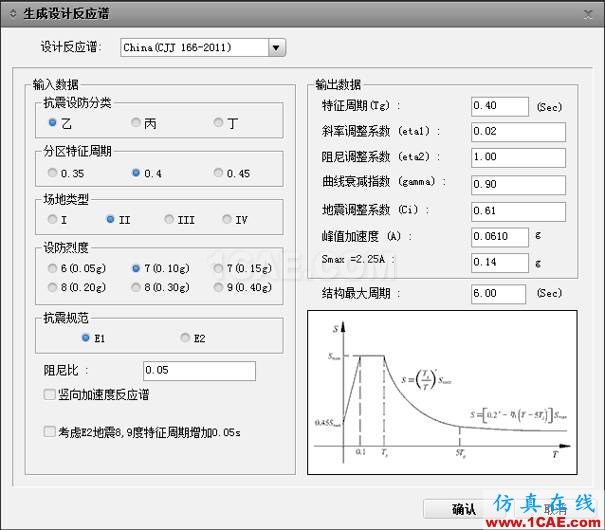Select intensity 8 (0.30g) option
This screenshot has height=530, width=605.
pos(135,287)
